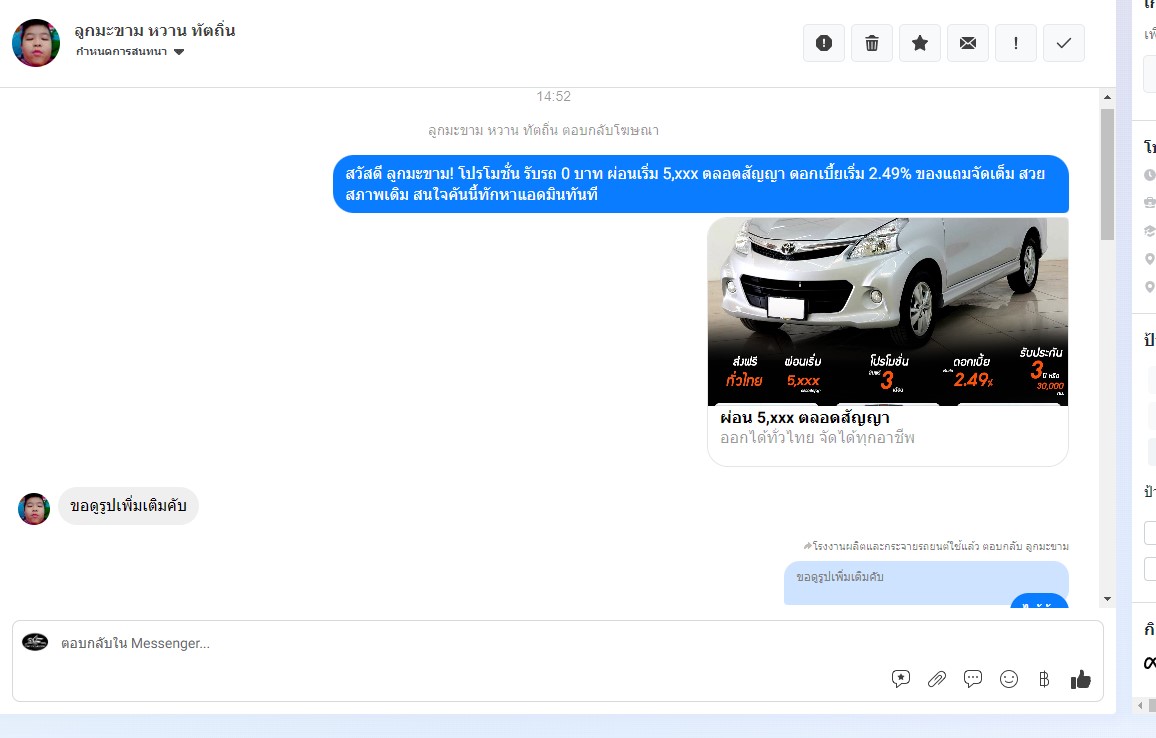
Task: Open saved replies star-bubble icon
Action: (x=901, y=679)
